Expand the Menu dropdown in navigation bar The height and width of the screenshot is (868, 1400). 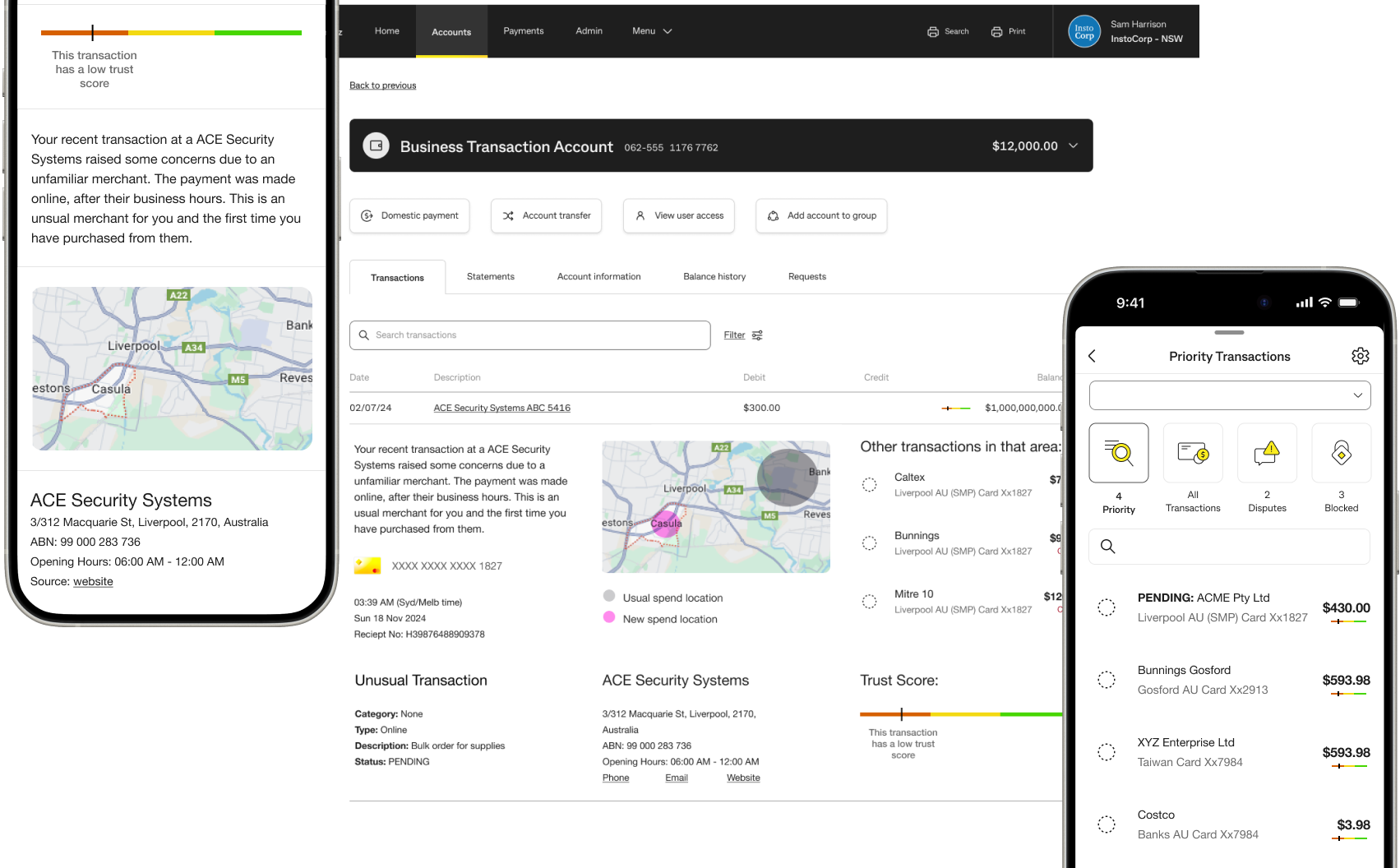click(652, 31)
